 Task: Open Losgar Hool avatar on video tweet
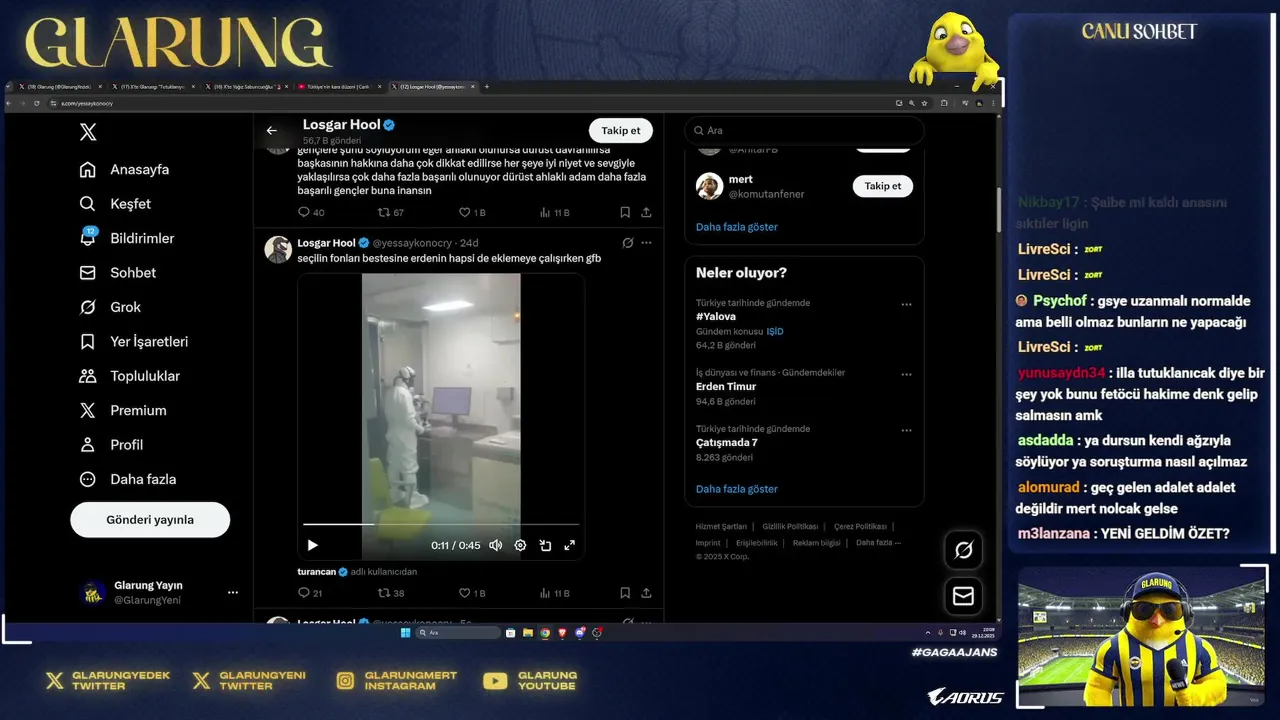pyautogui.click(x=278, y=250)
